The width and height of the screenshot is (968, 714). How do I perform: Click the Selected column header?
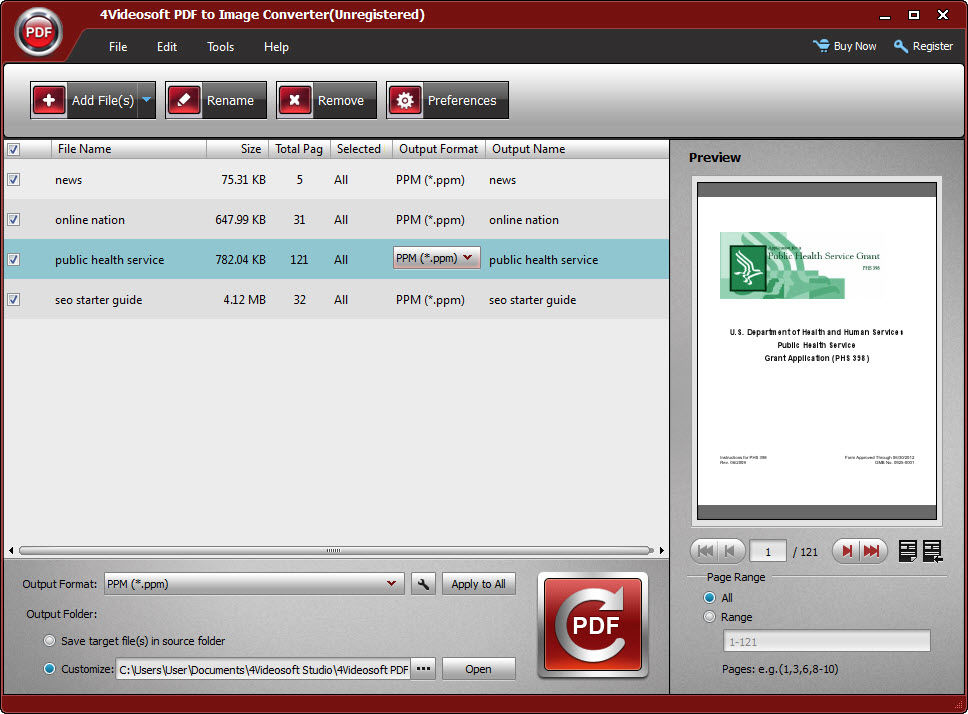[361, 149]
